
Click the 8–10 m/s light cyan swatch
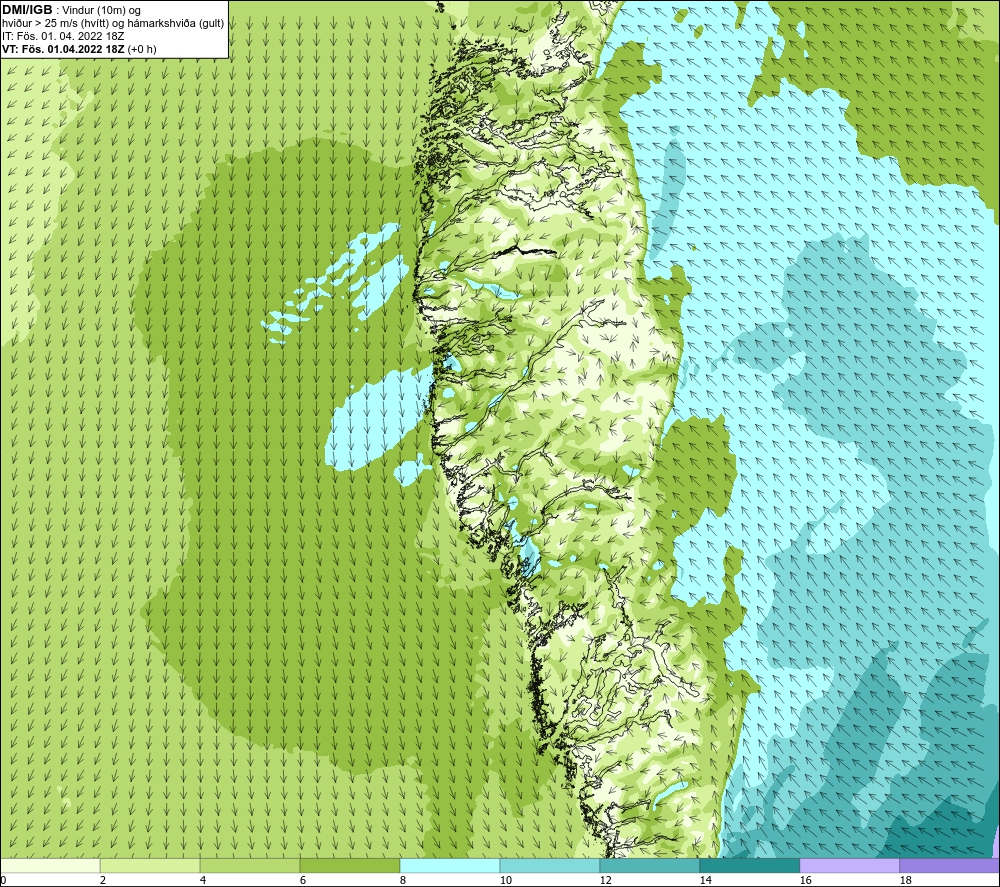click(450, 865)
